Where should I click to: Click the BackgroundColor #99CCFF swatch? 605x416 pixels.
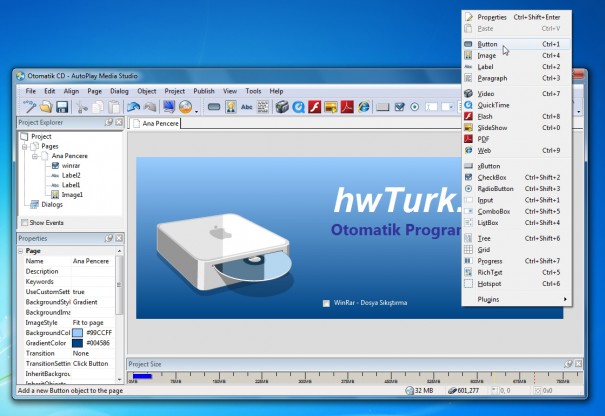point(78,333)
